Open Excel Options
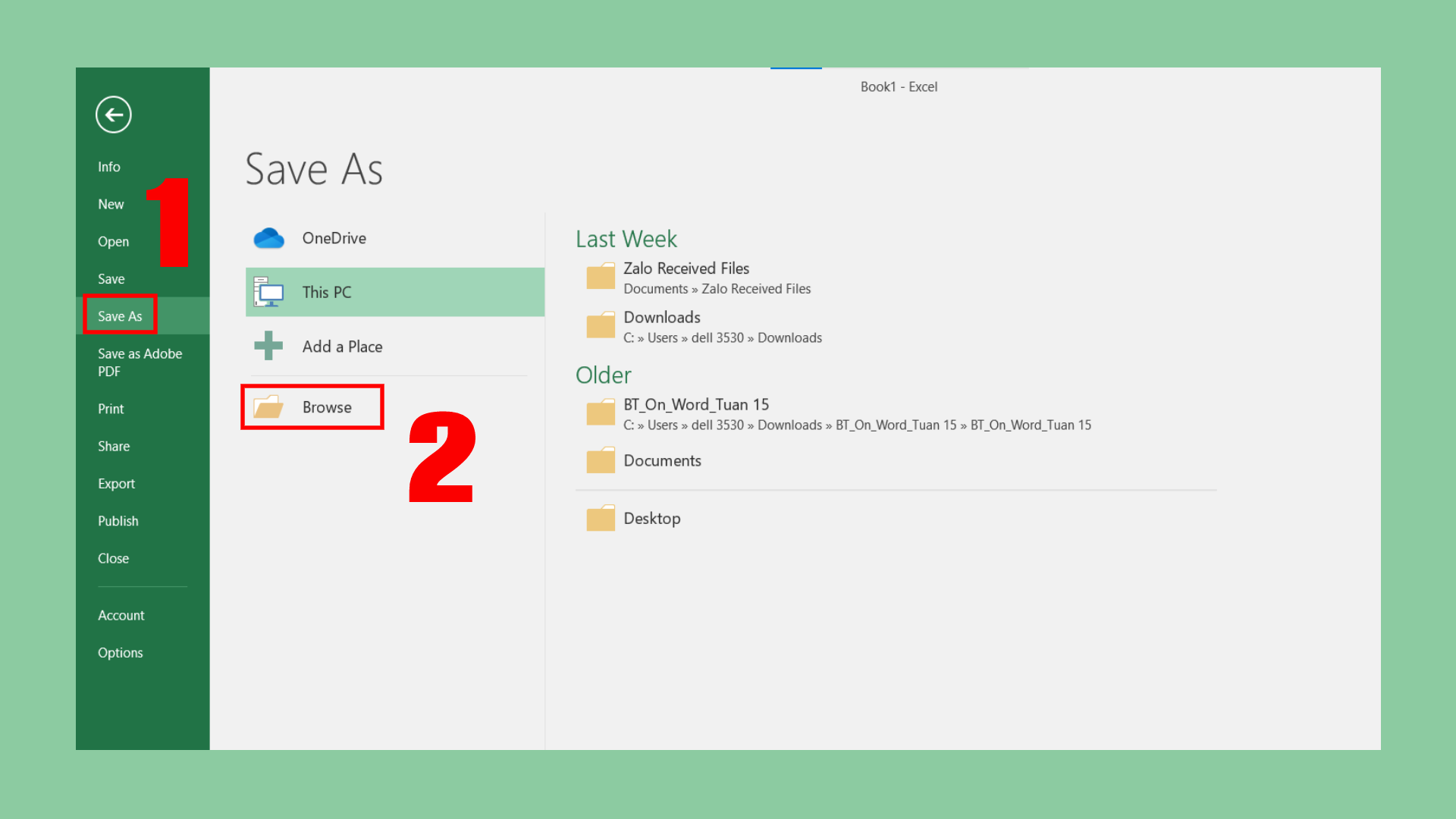Image resolution: width=1456 pixels, height=819 pixels. [120, 653]
